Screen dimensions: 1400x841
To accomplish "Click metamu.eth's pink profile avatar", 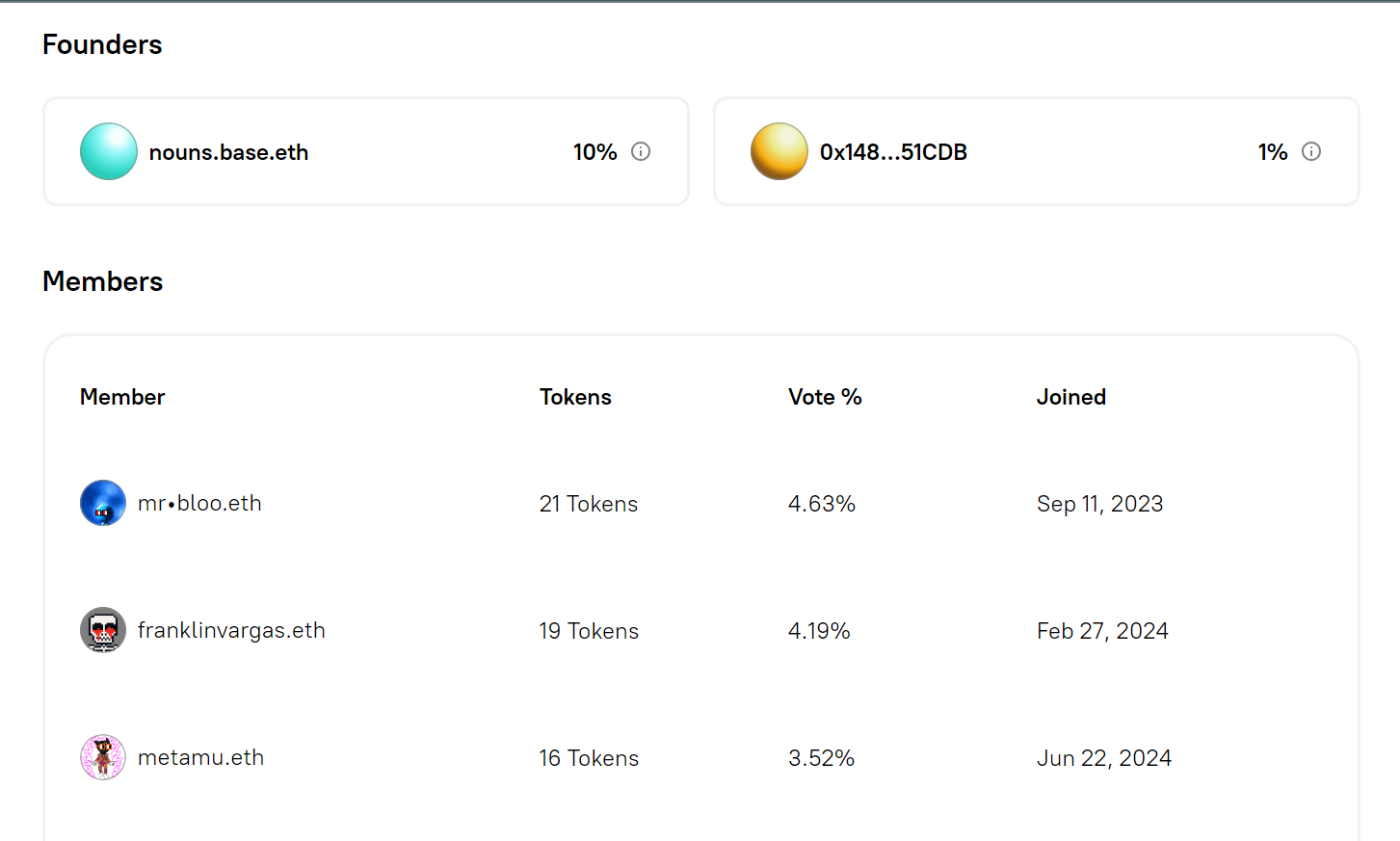I will [x=102, y=757].
